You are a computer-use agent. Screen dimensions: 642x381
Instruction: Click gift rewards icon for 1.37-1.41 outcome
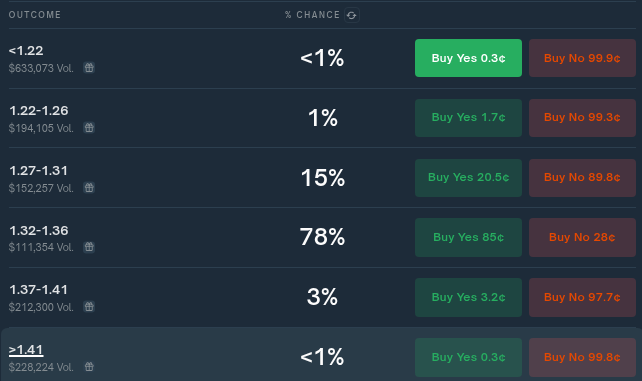(x=89, y=307)
